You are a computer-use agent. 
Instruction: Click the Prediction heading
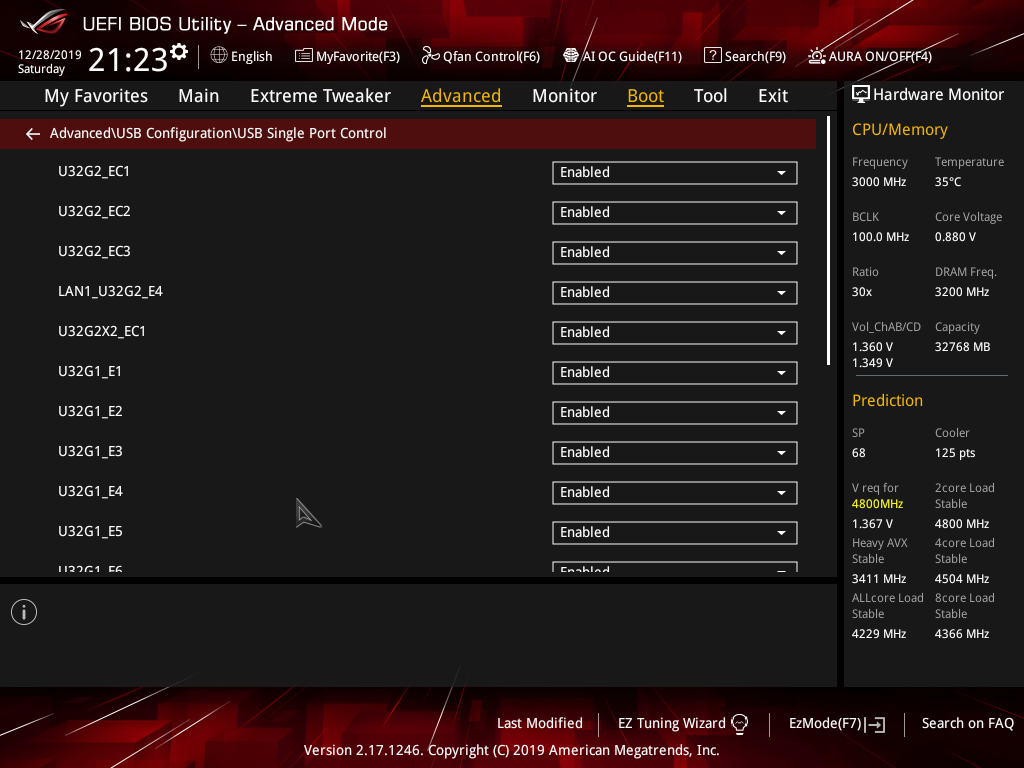coord(887,400)
